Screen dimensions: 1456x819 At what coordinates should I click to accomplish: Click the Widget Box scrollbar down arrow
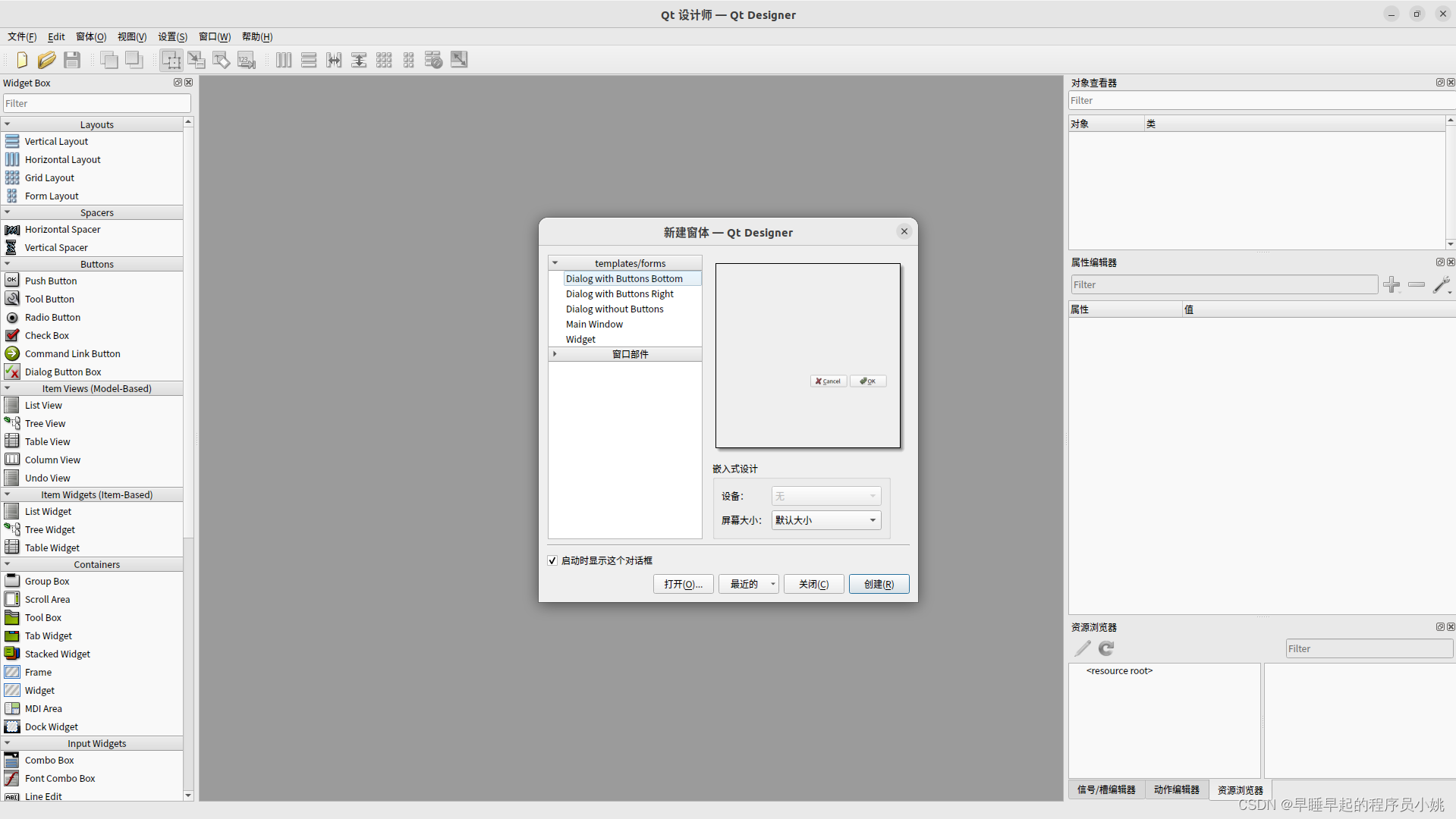[188, 795]
